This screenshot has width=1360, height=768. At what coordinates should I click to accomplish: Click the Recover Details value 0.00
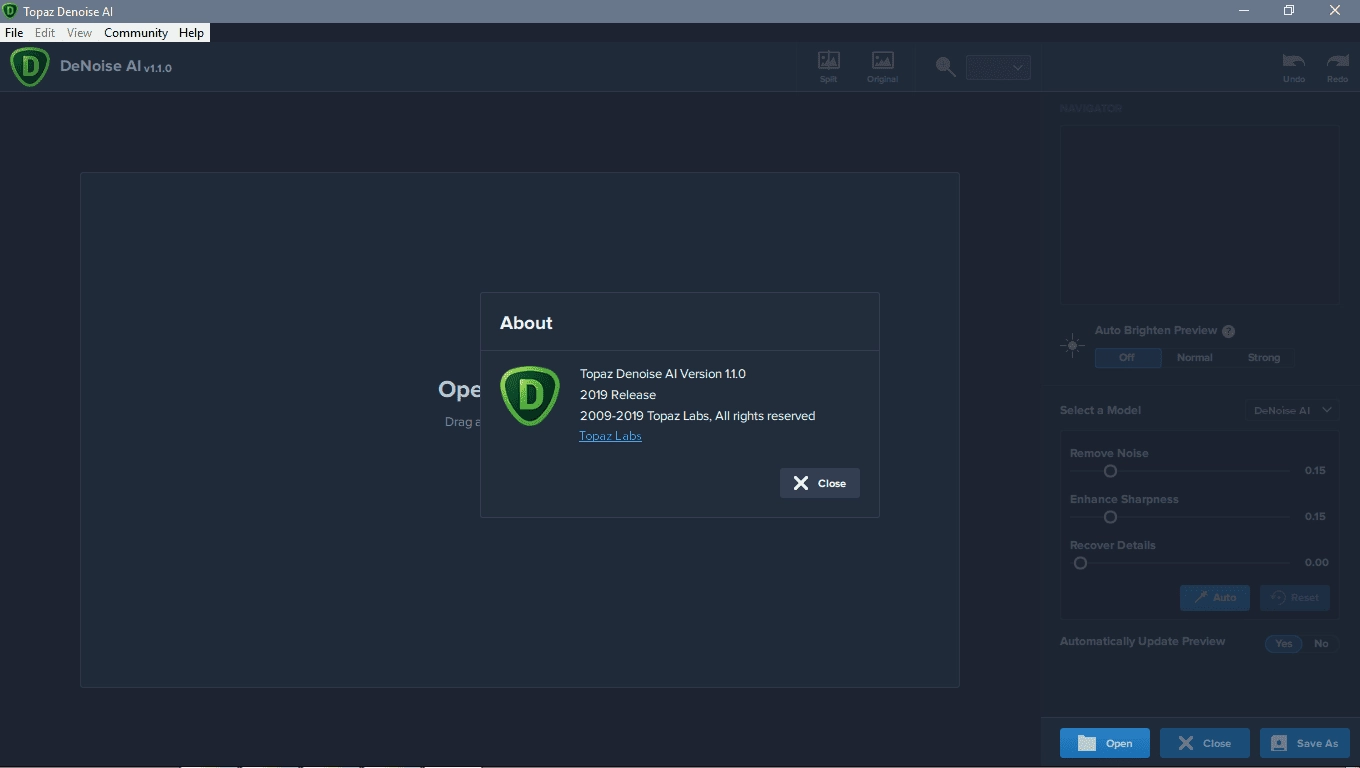pos(1316,562)
